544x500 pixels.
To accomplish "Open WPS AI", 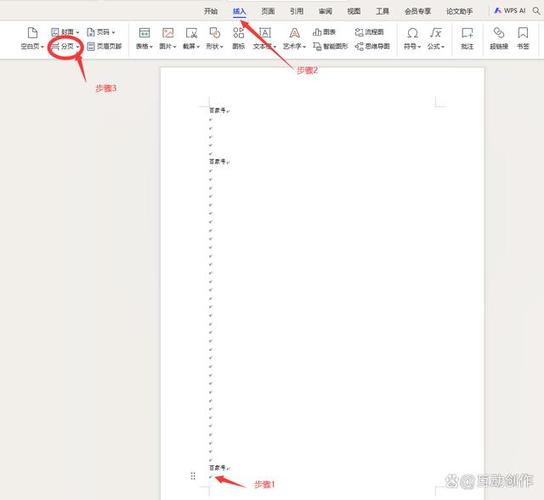I will pyautogui.click(x=510, y=11).
